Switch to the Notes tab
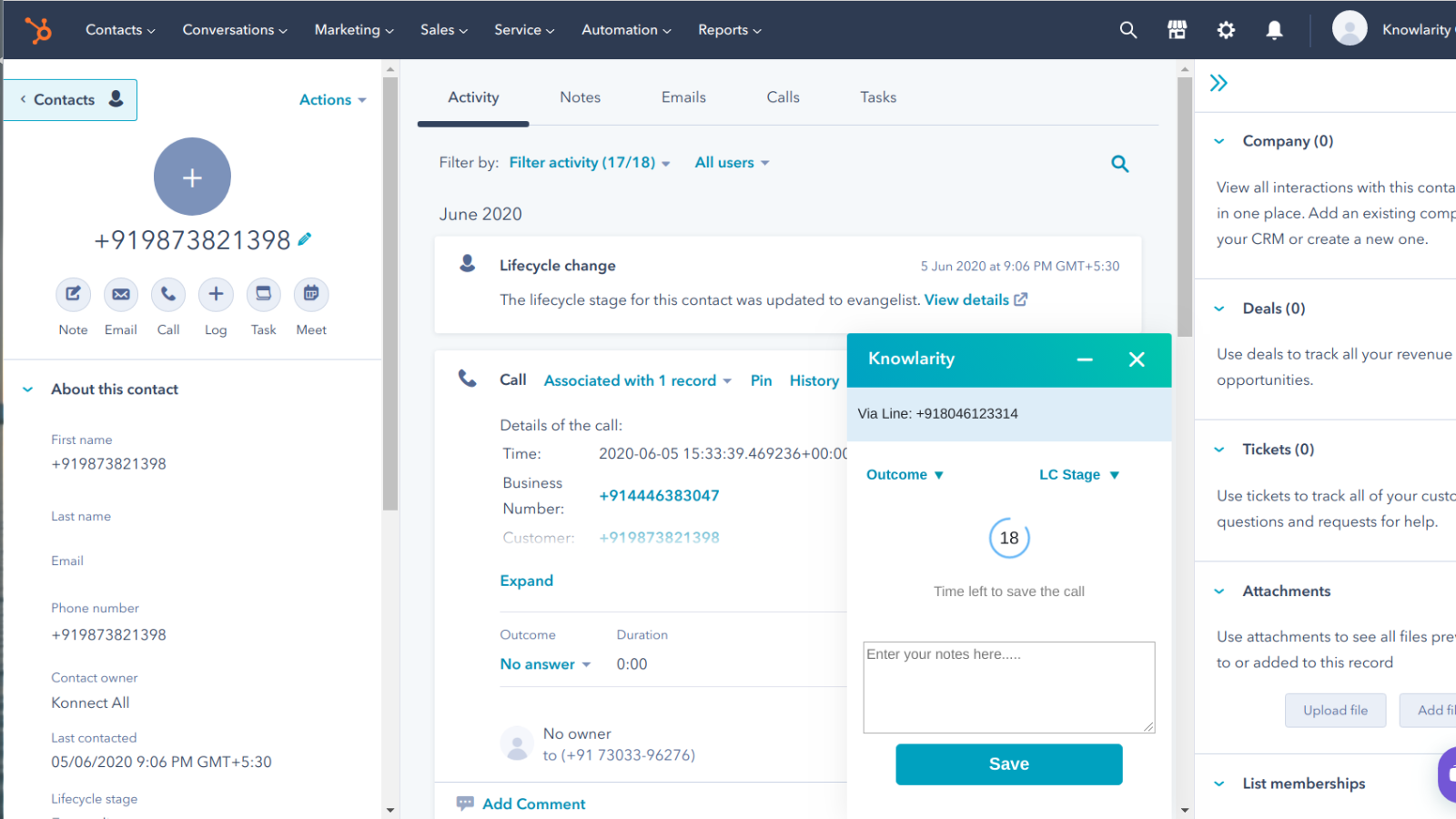1456x819 pixels. [580, 97]
